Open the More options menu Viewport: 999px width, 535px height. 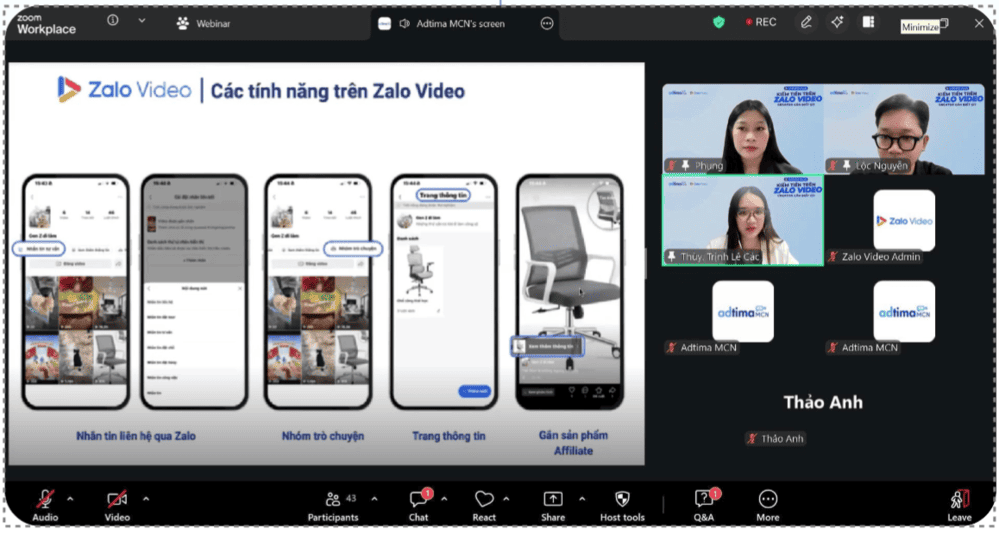click(x=768, y=505)
